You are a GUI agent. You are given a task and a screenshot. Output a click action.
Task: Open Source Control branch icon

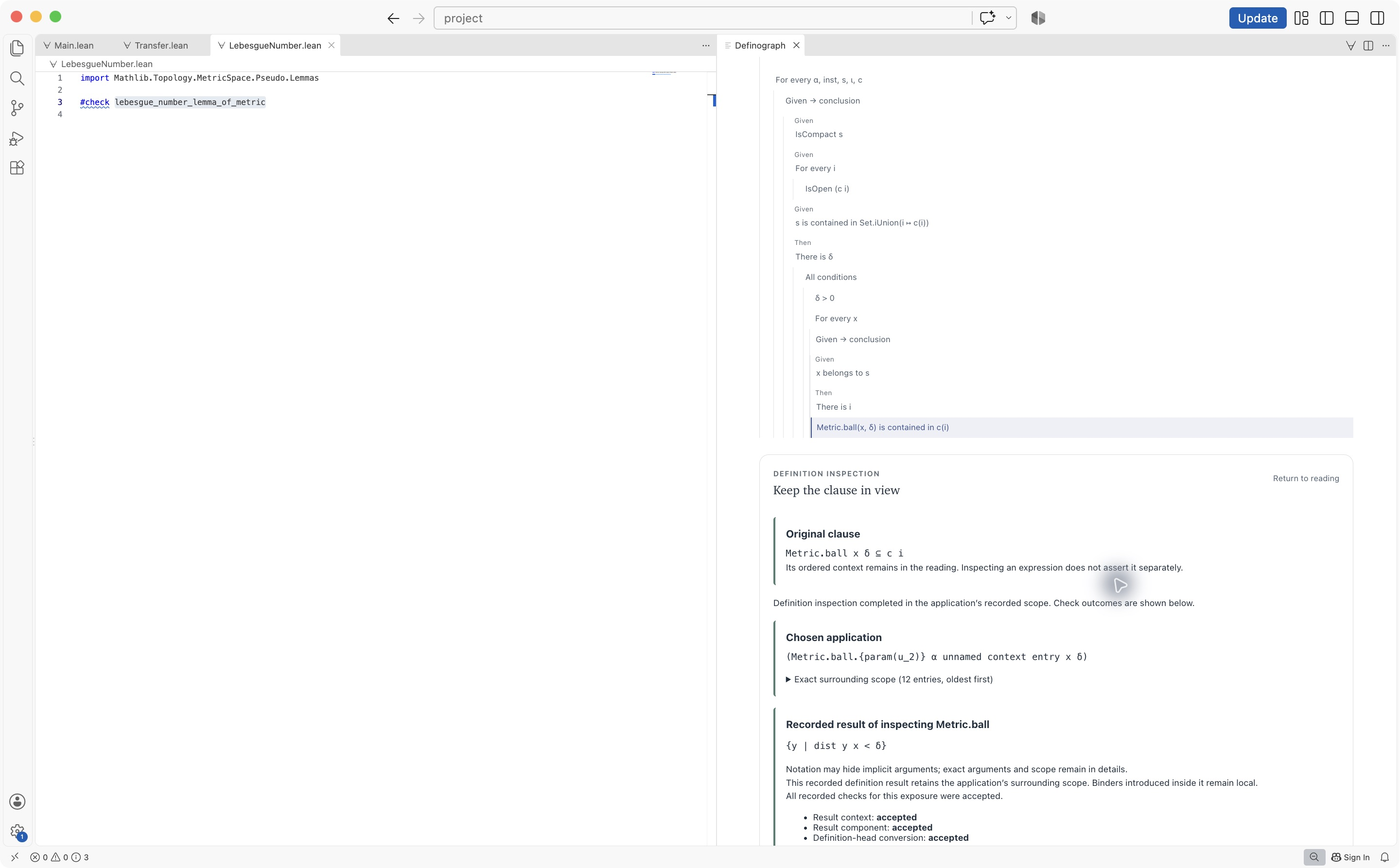(17, 108)
